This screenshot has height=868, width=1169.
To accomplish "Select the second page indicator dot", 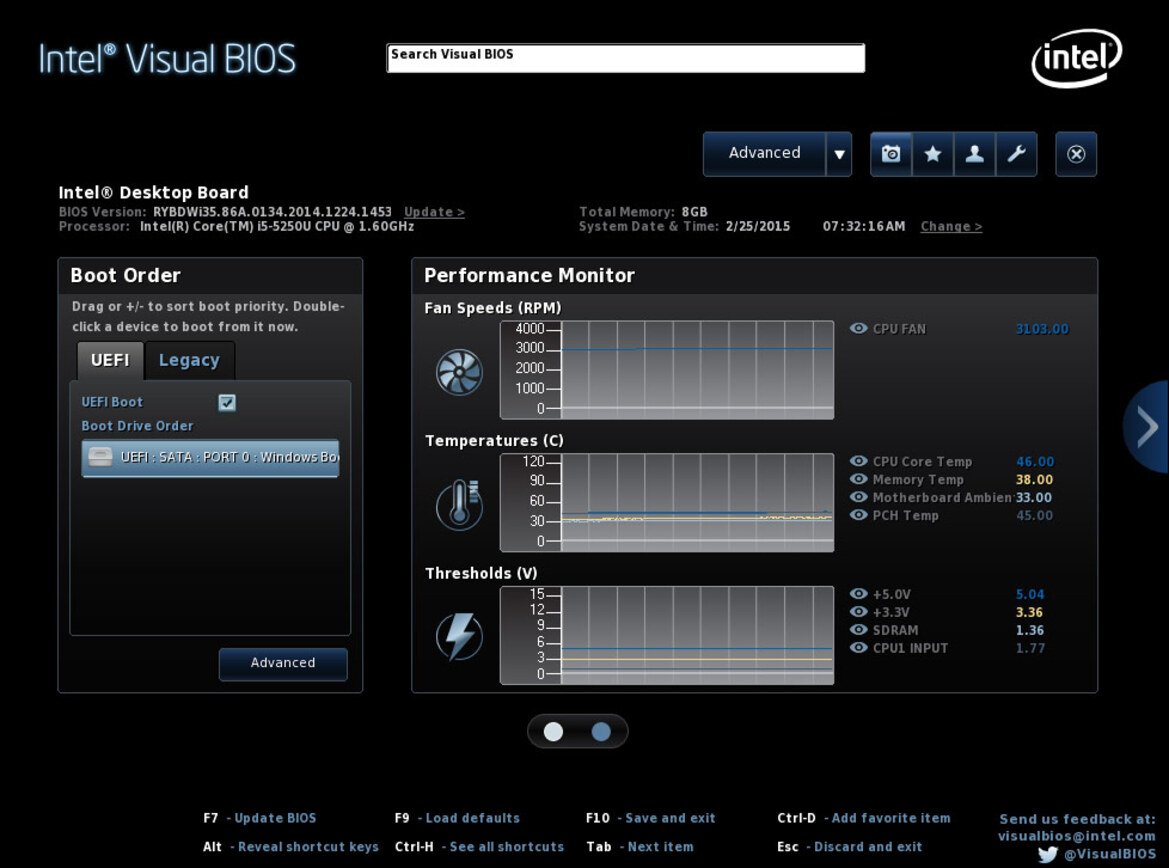I will 601,732.
